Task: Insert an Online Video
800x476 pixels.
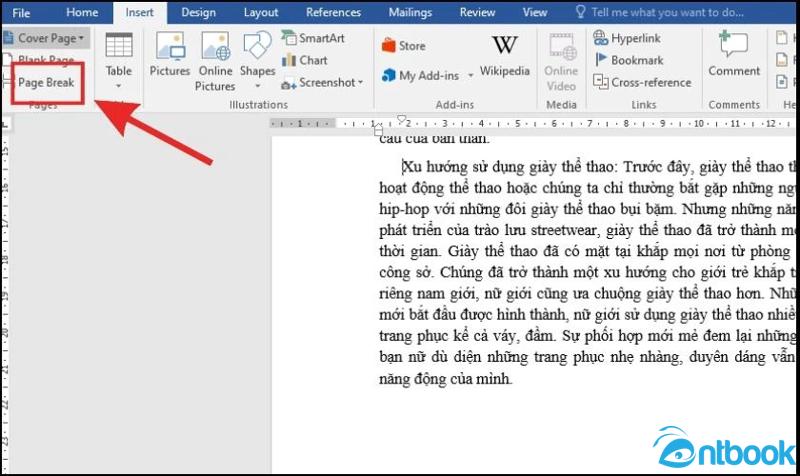Action: tap(561, 61)
